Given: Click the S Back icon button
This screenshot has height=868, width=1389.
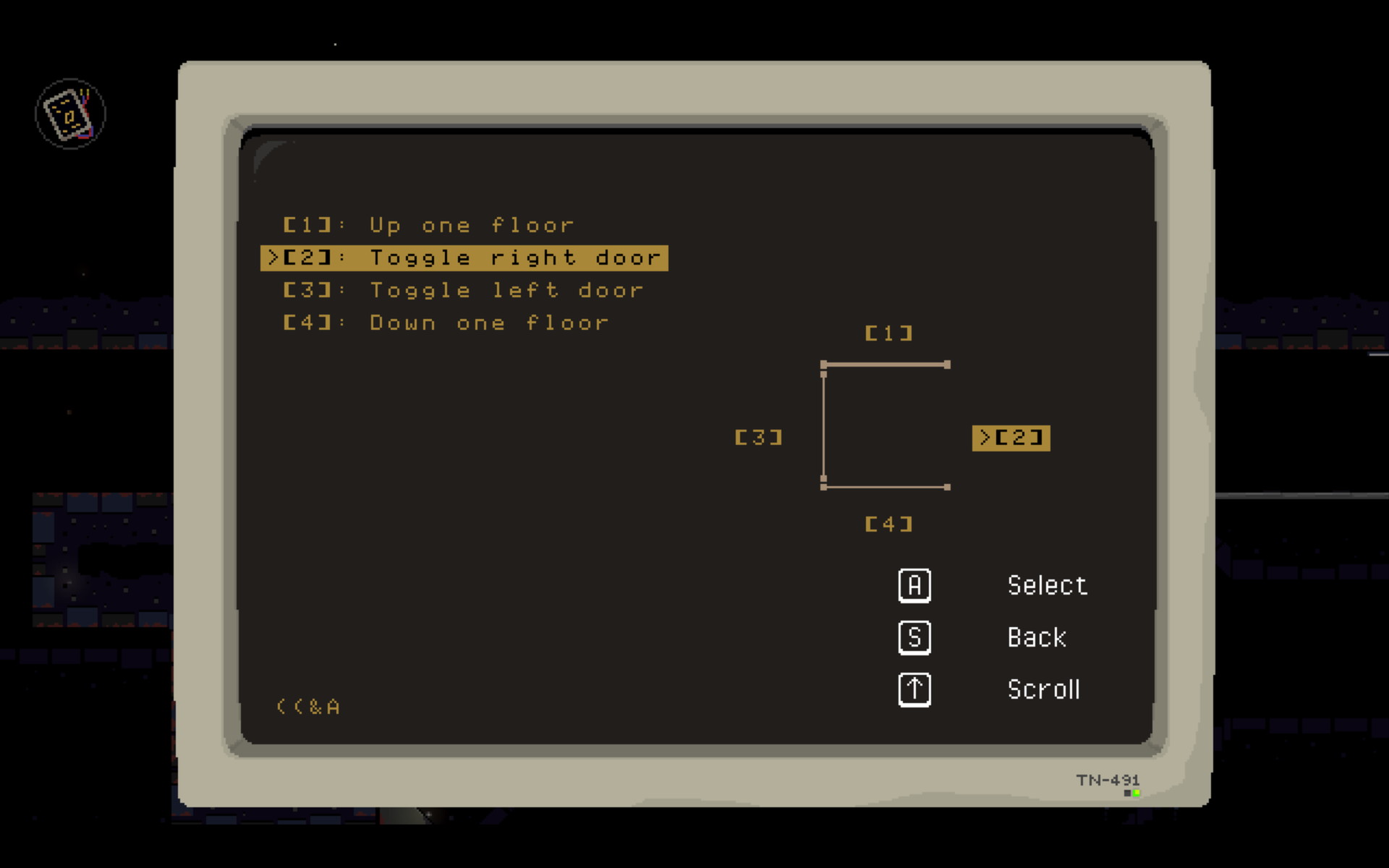Looking at the screenshot, I should [x=912, y=637].
